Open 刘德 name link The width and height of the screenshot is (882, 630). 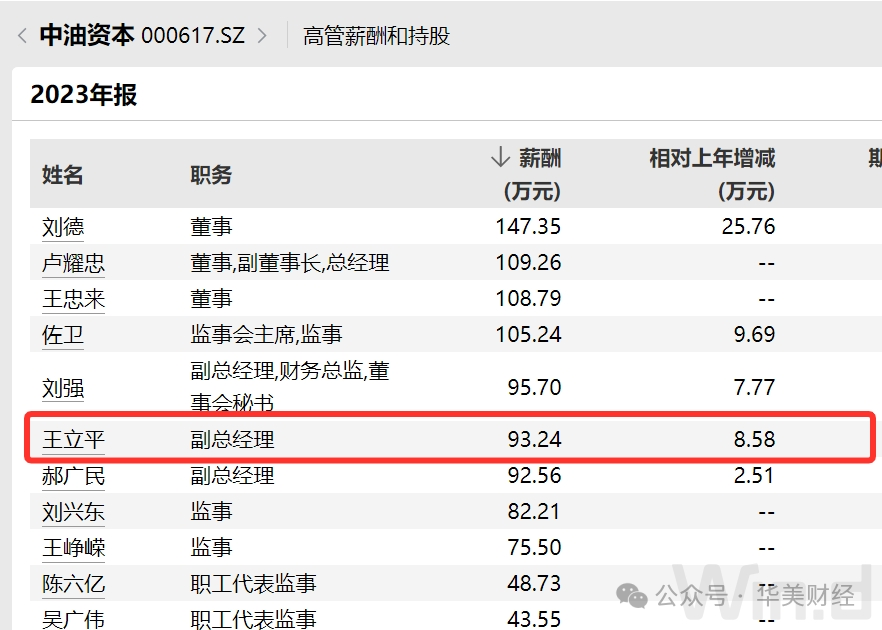point(63,227)
